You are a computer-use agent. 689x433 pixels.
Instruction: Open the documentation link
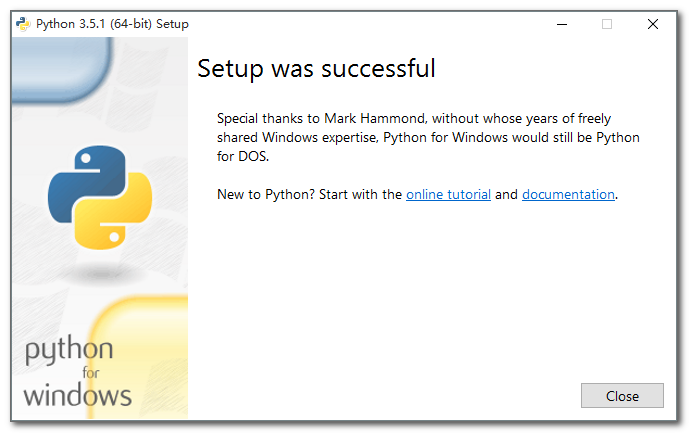pos(568,195)
